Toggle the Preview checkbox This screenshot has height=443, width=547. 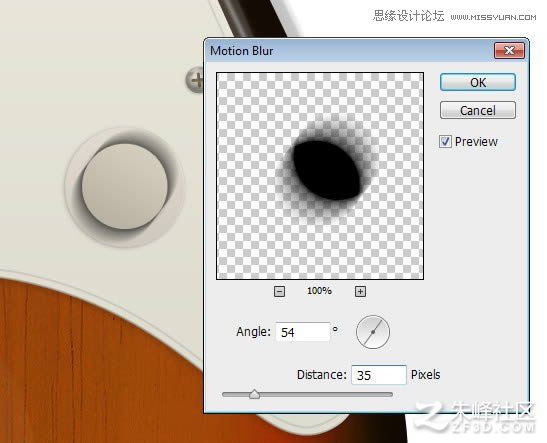(x=445, y=142)
